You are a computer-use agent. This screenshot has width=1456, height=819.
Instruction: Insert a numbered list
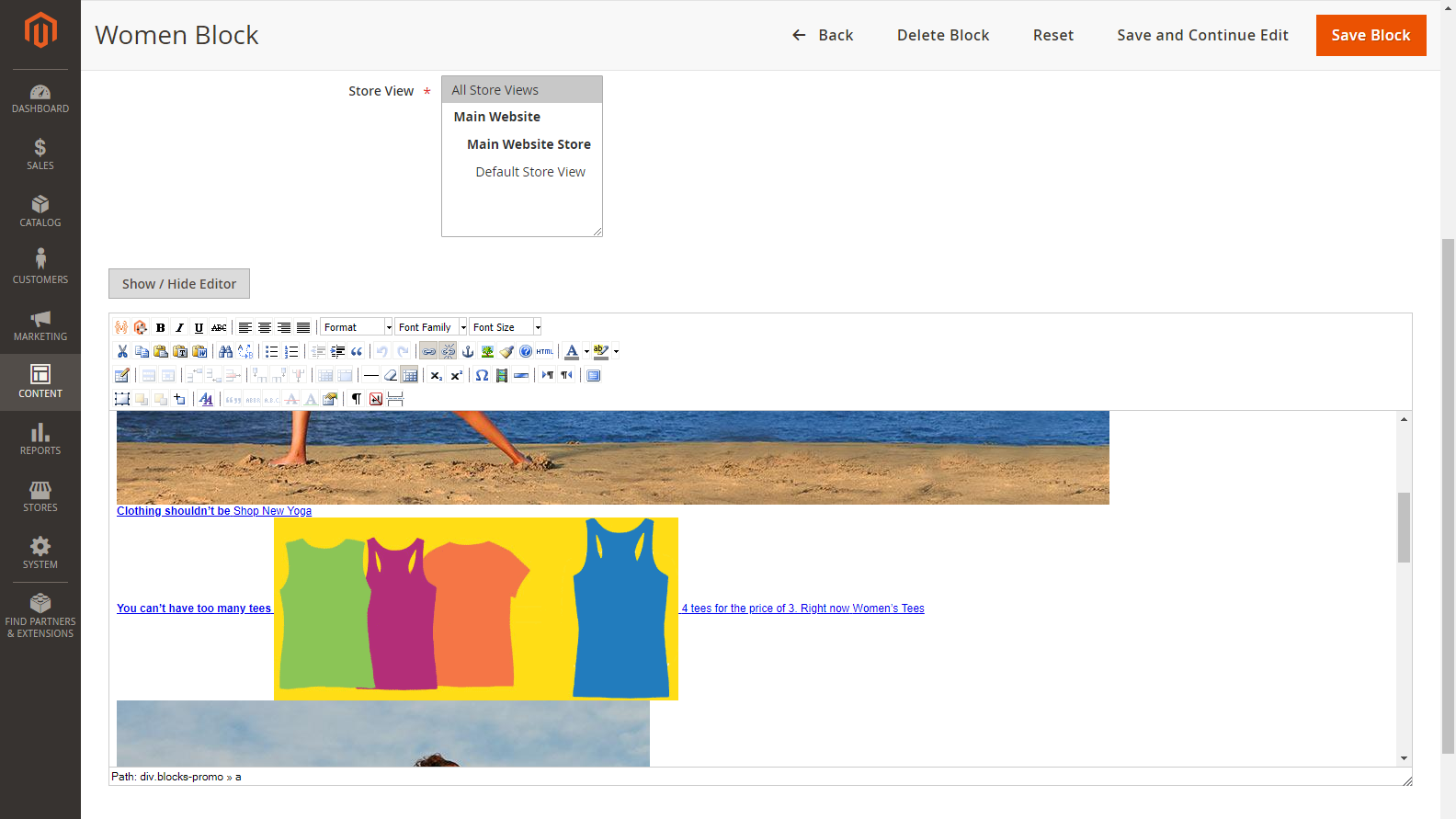click(291, 351)
